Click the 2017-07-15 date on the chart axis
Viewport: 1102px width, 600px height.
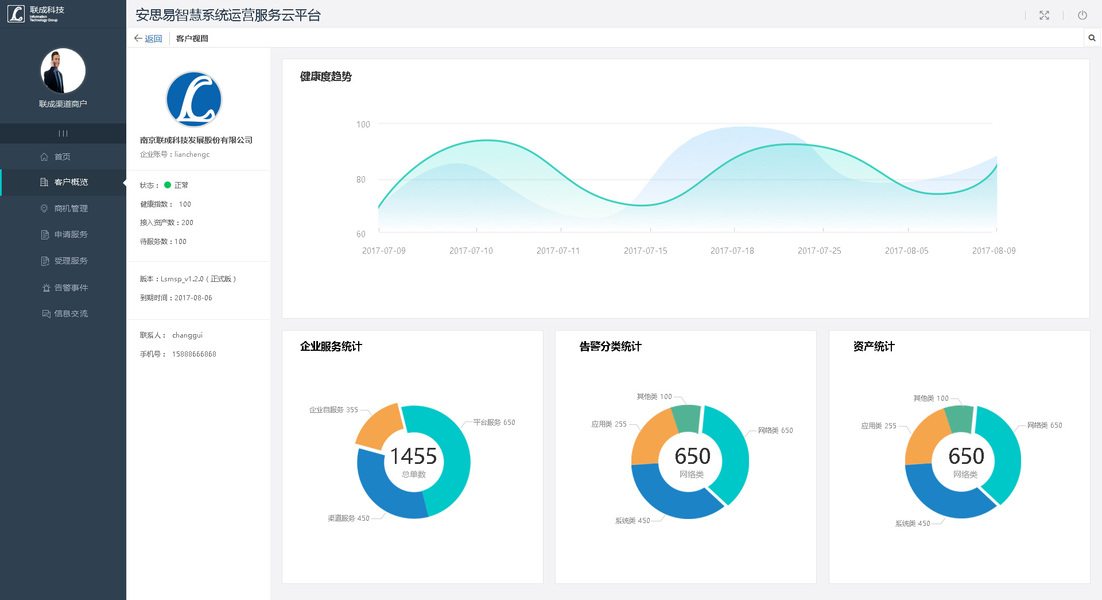[645, 251]
